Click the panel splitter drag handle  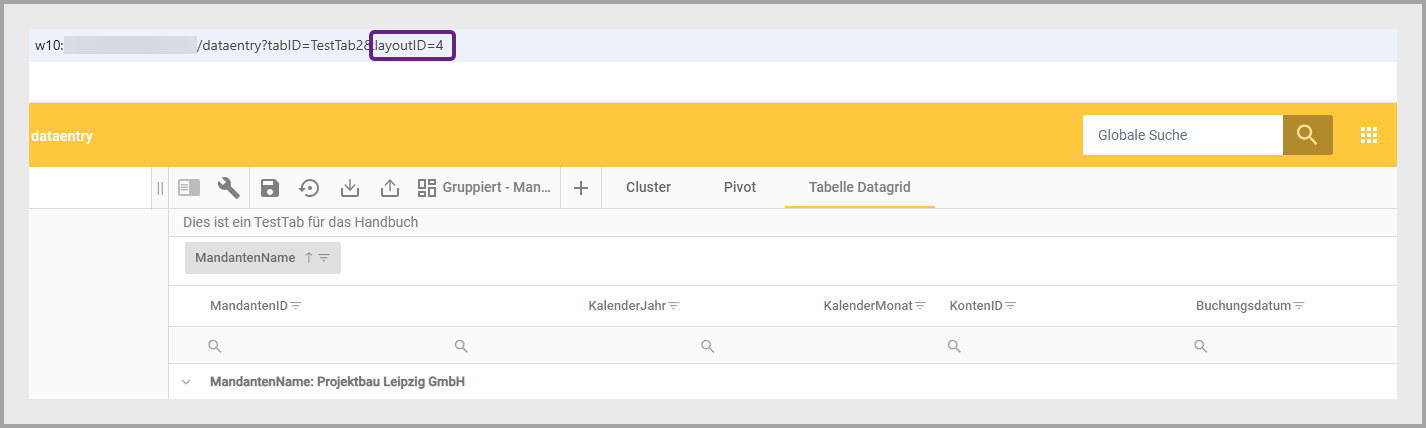click(160, 188)
